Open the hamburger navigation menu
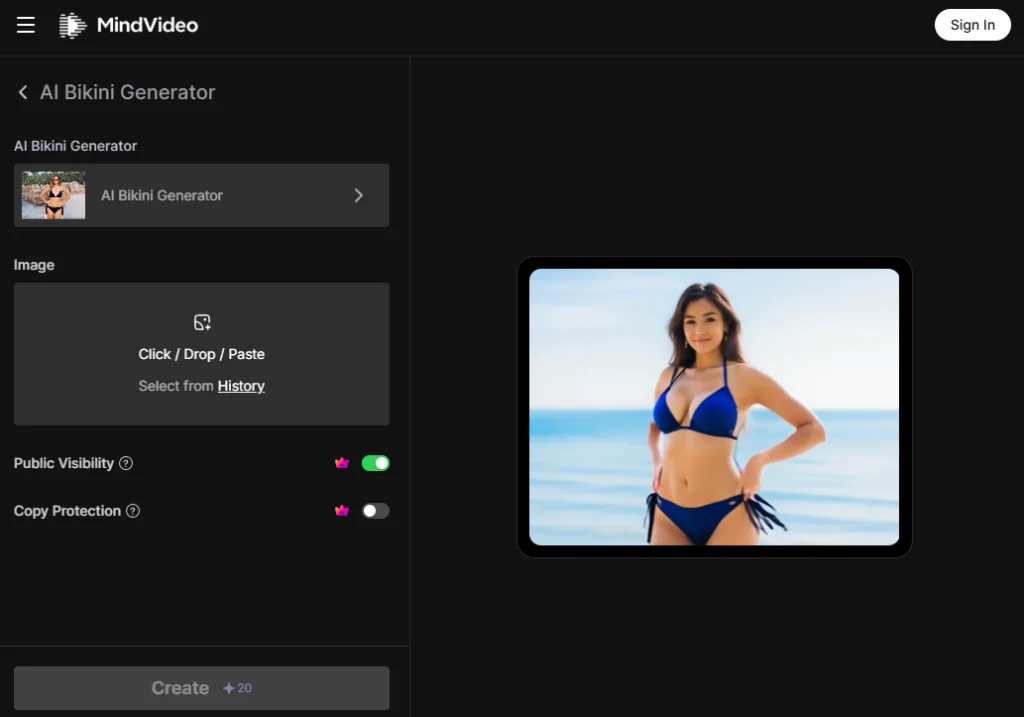The image size is (1024, 717). [25, 25]
